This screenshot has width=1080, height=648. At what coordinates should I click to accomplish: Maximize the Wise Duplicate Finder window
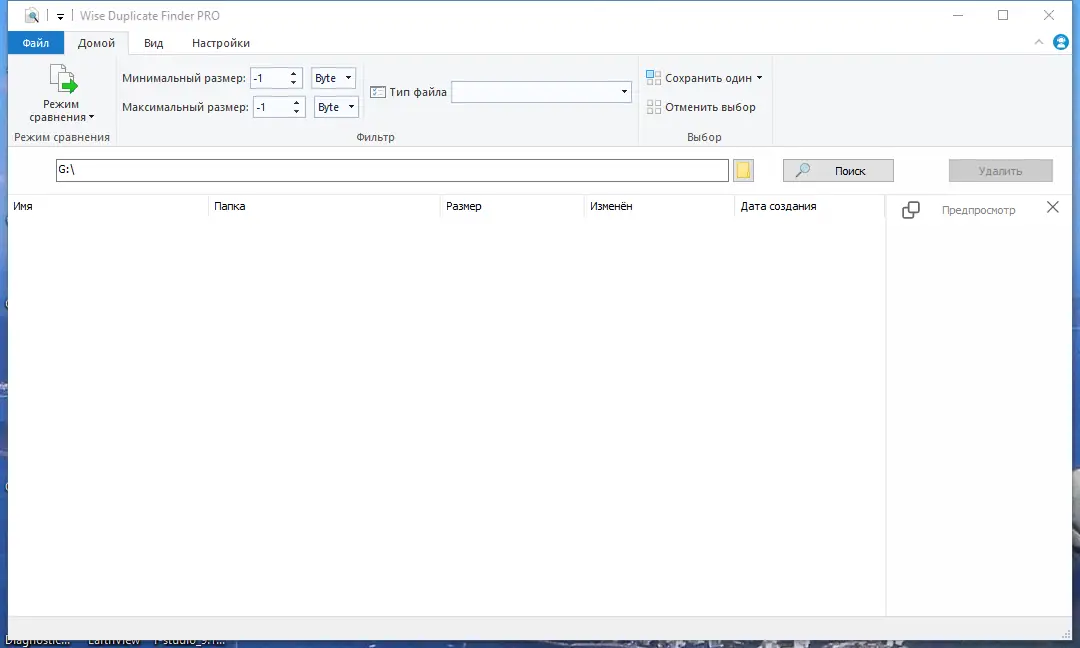tap(1003, 15)
